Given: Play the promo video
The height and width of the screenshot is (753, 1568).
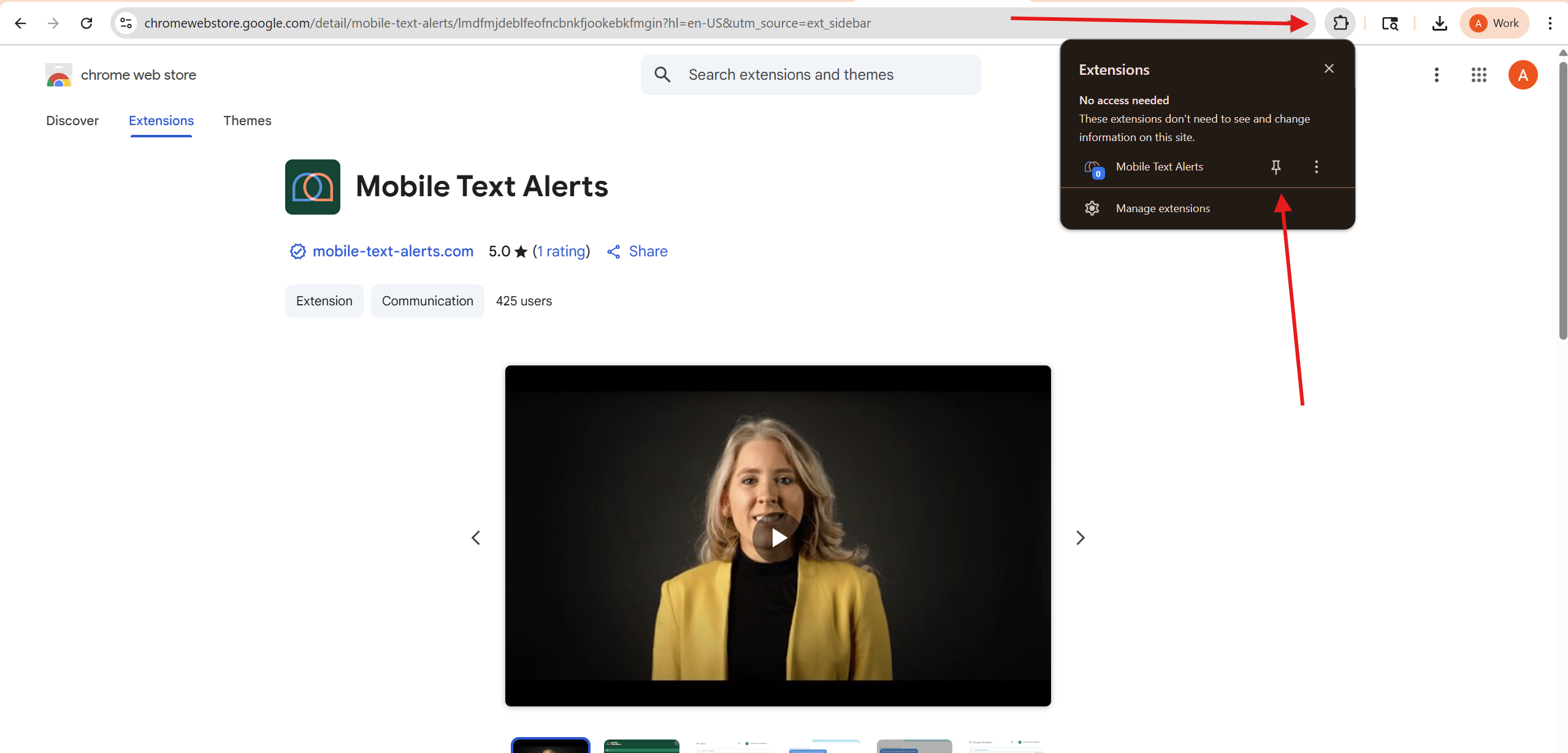Looking at the screenshot, I should pos(778,538).
